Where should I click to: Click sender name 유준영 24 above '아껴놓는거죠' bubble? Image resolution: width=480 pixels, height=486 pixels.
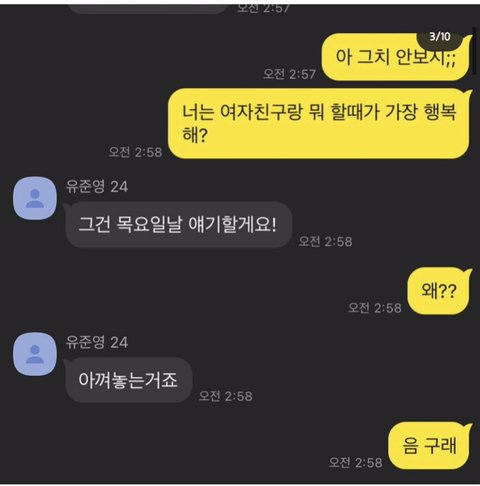click(97, 342)
